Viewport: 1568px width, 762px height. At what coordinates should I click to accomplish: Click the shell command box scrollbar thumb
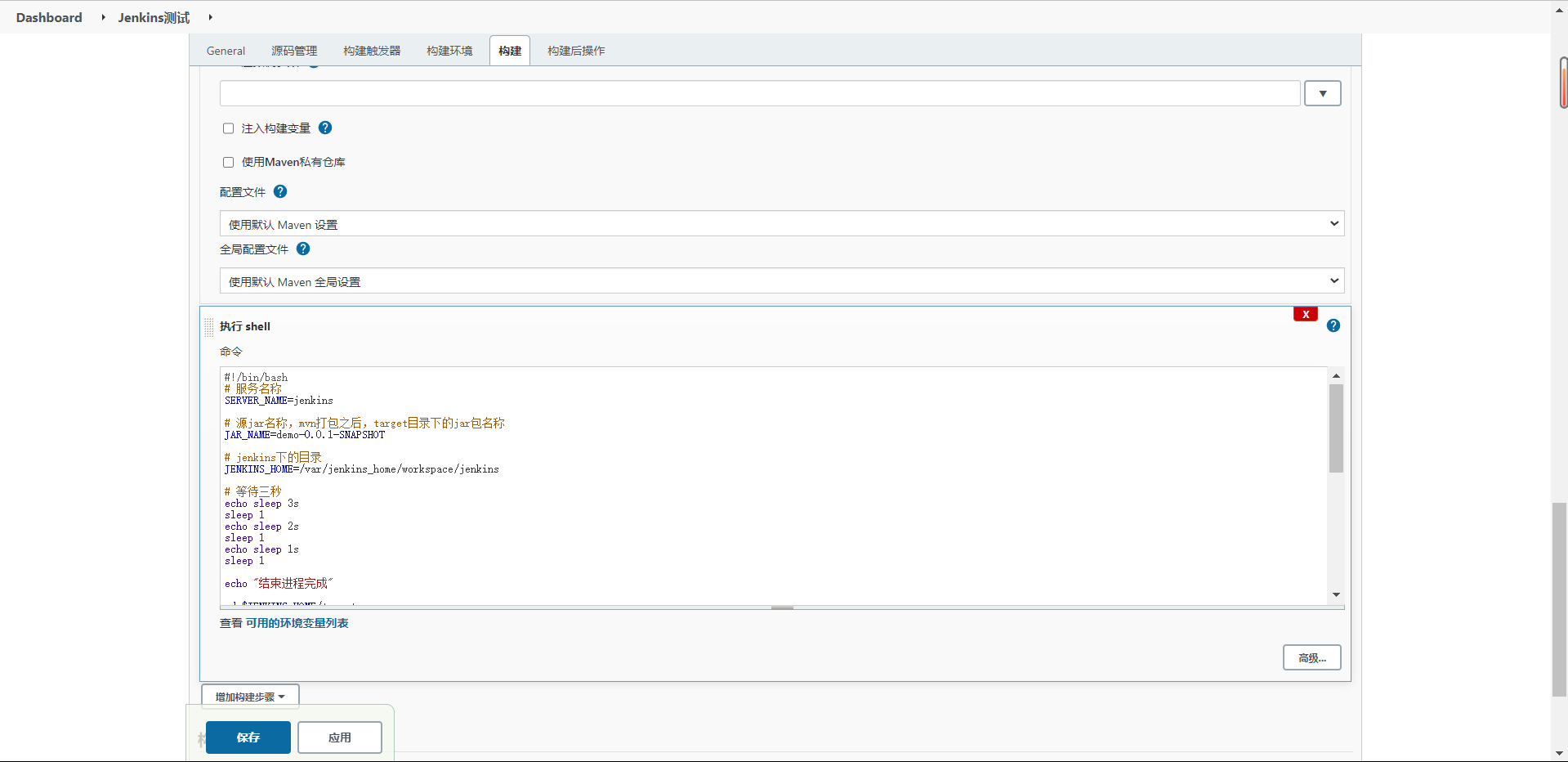(x=1336, y=428)
